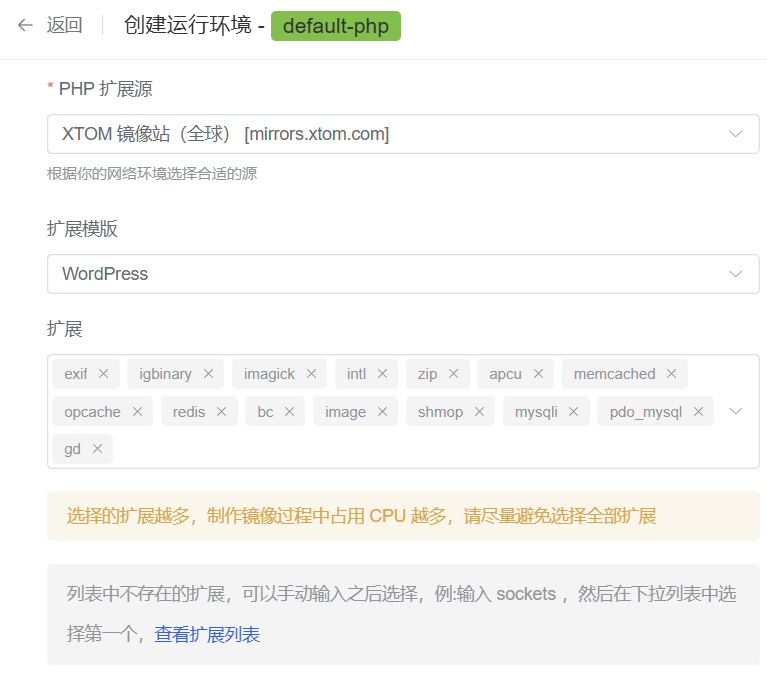The height and width of the screenshot is (679, 767).
Task: Remove the gd extension tag
Action: click(97, 449)
